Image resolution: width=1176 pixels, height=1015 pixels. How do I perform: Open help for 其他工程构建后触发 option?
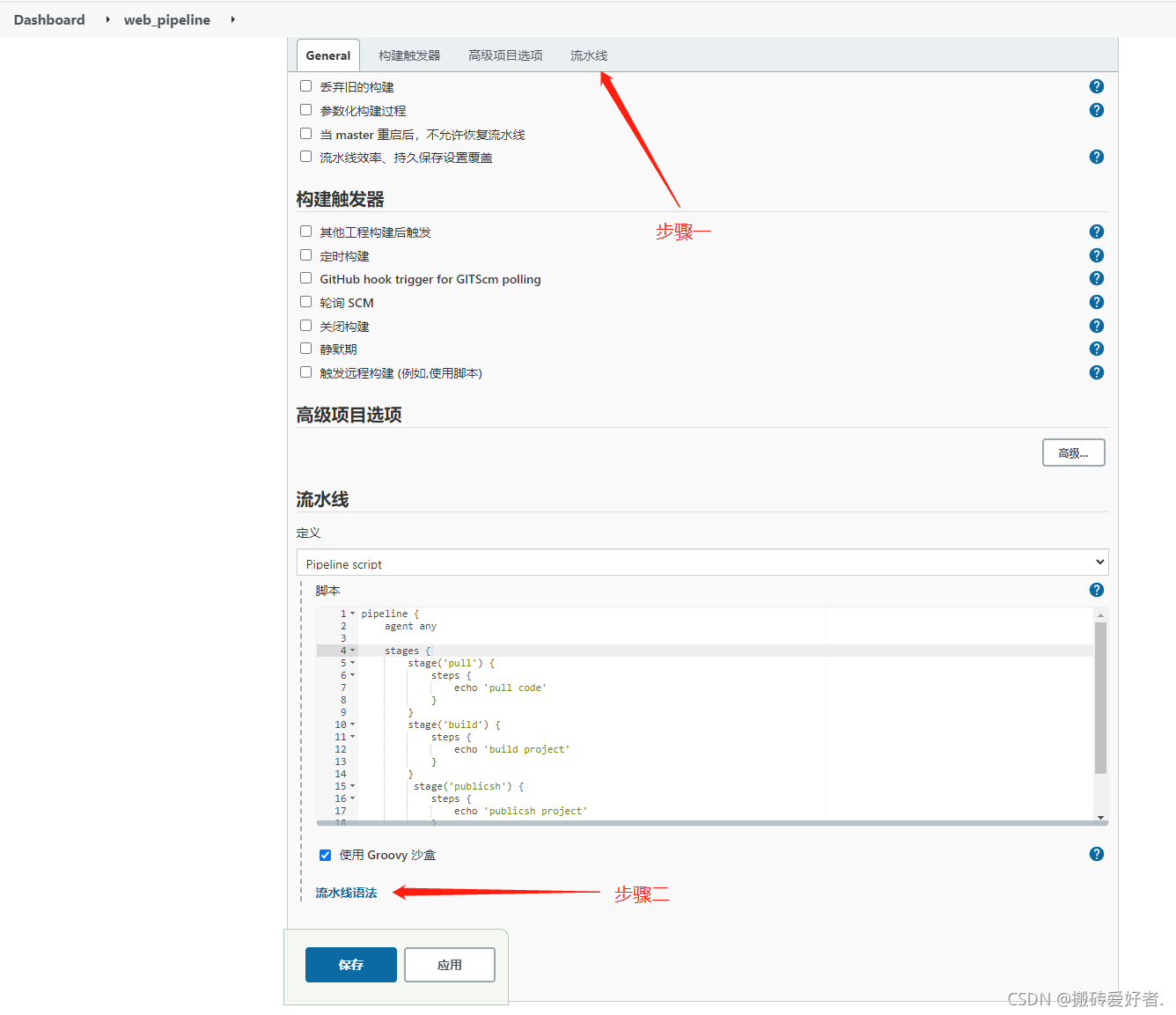(1096, 232)
